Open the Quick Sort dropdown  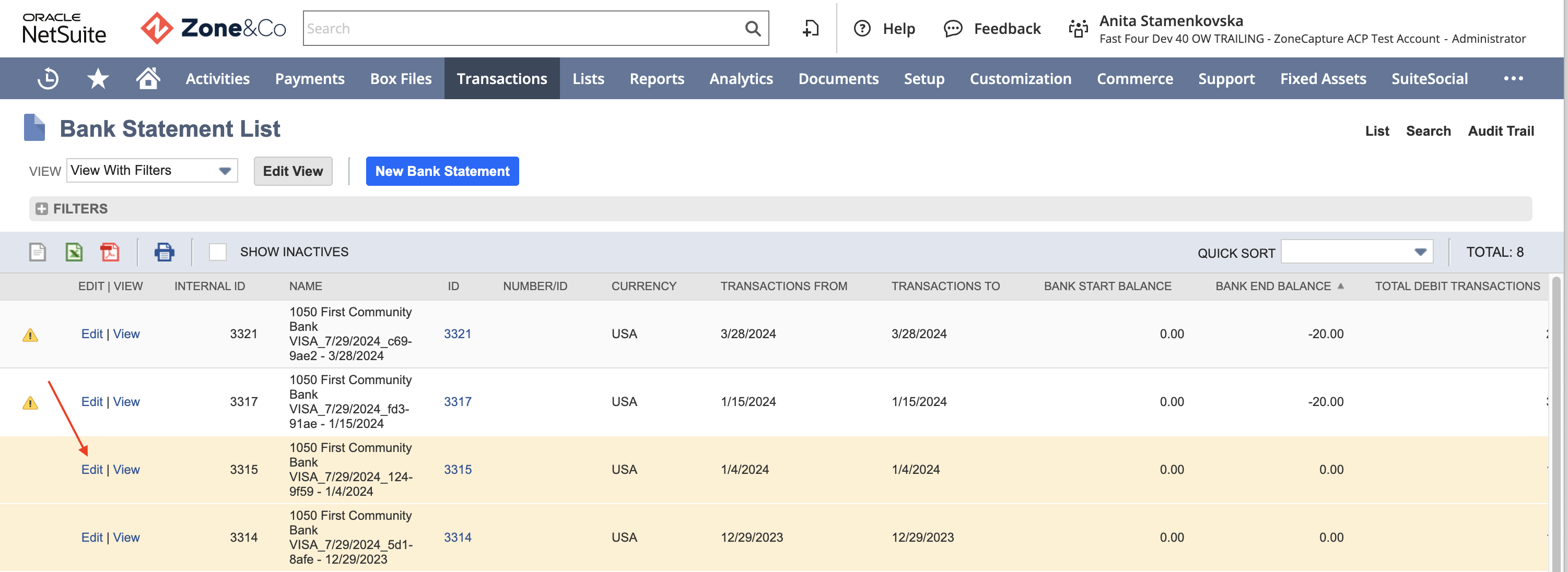click(x=1357, y=252)
